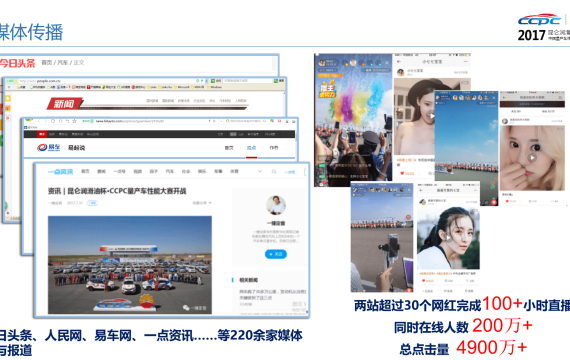570x360 pixels.
Task: Expand more channels chevron in 一点资讯 nav
Action: pos(260,171)
